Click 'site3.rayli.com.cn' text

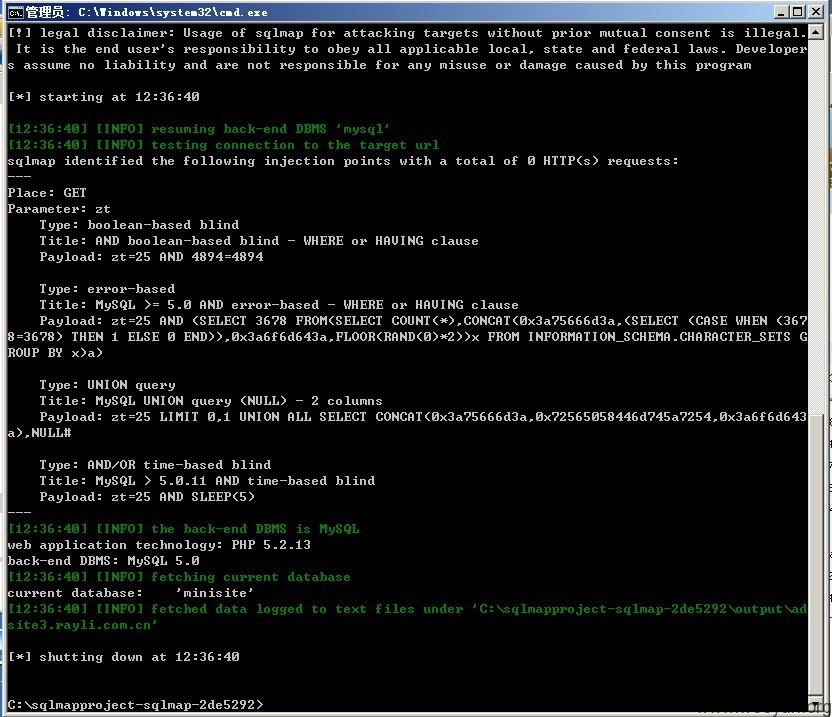coord(80,625)
